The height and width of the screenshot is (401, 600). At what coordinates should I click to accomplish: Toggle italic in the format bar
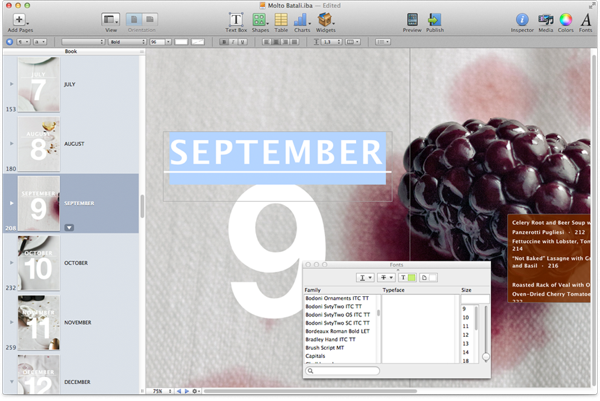pos(233,42)
